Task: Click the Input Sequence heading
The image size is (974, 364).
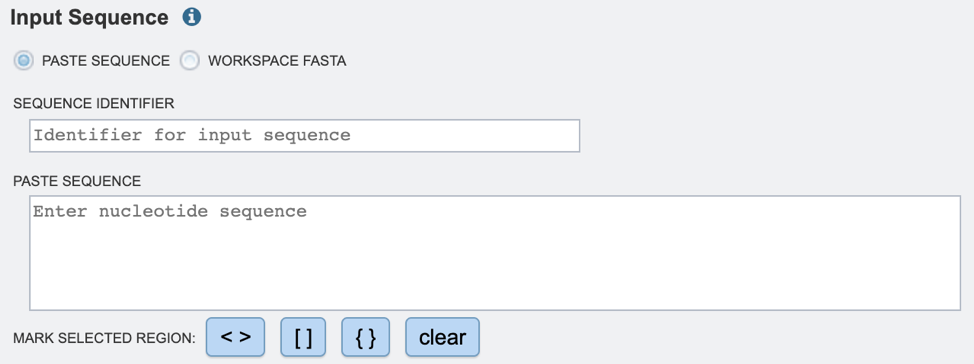Action: pos(89,18)
